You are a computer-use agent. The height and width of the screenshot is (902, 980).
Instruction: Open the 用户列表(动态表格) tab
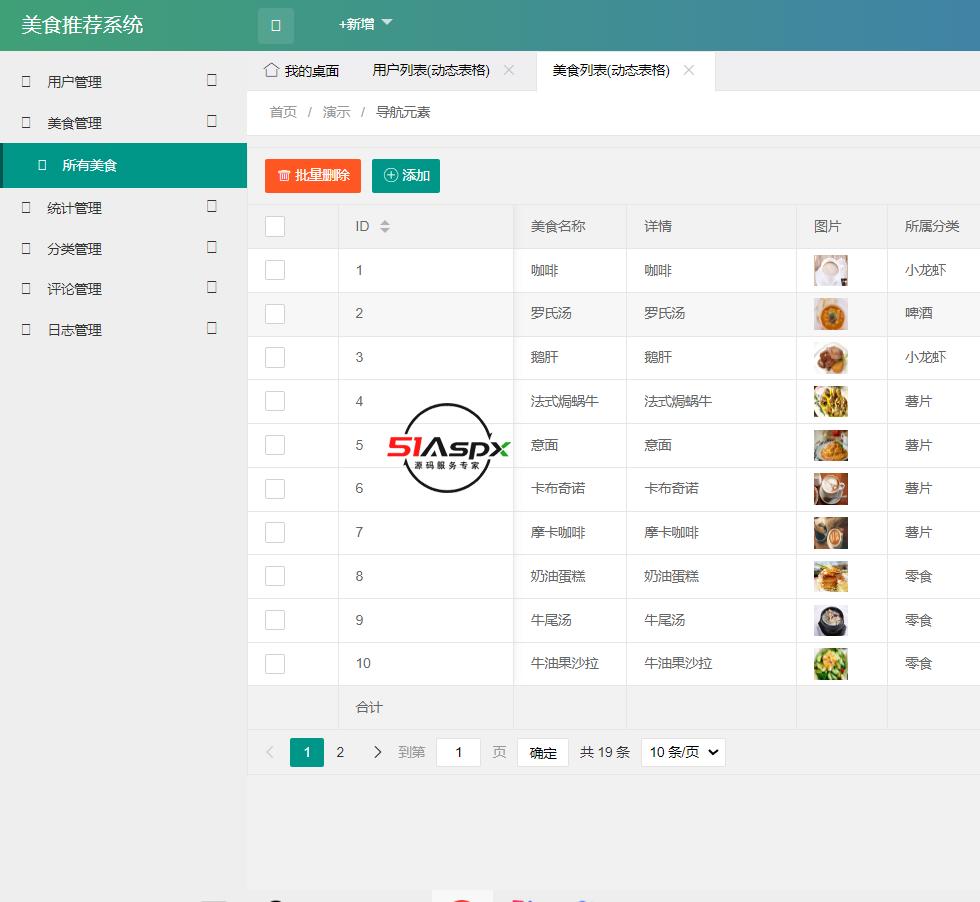[430, 70]
